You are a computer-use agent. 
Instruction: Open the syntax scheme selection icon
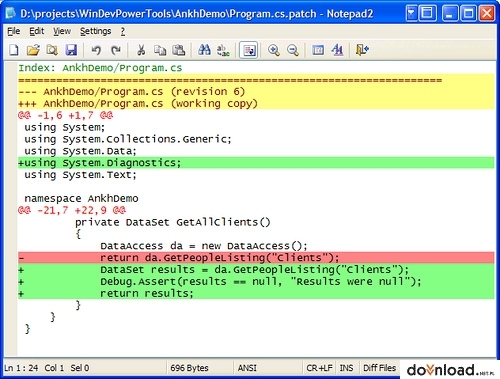point(318,50)
